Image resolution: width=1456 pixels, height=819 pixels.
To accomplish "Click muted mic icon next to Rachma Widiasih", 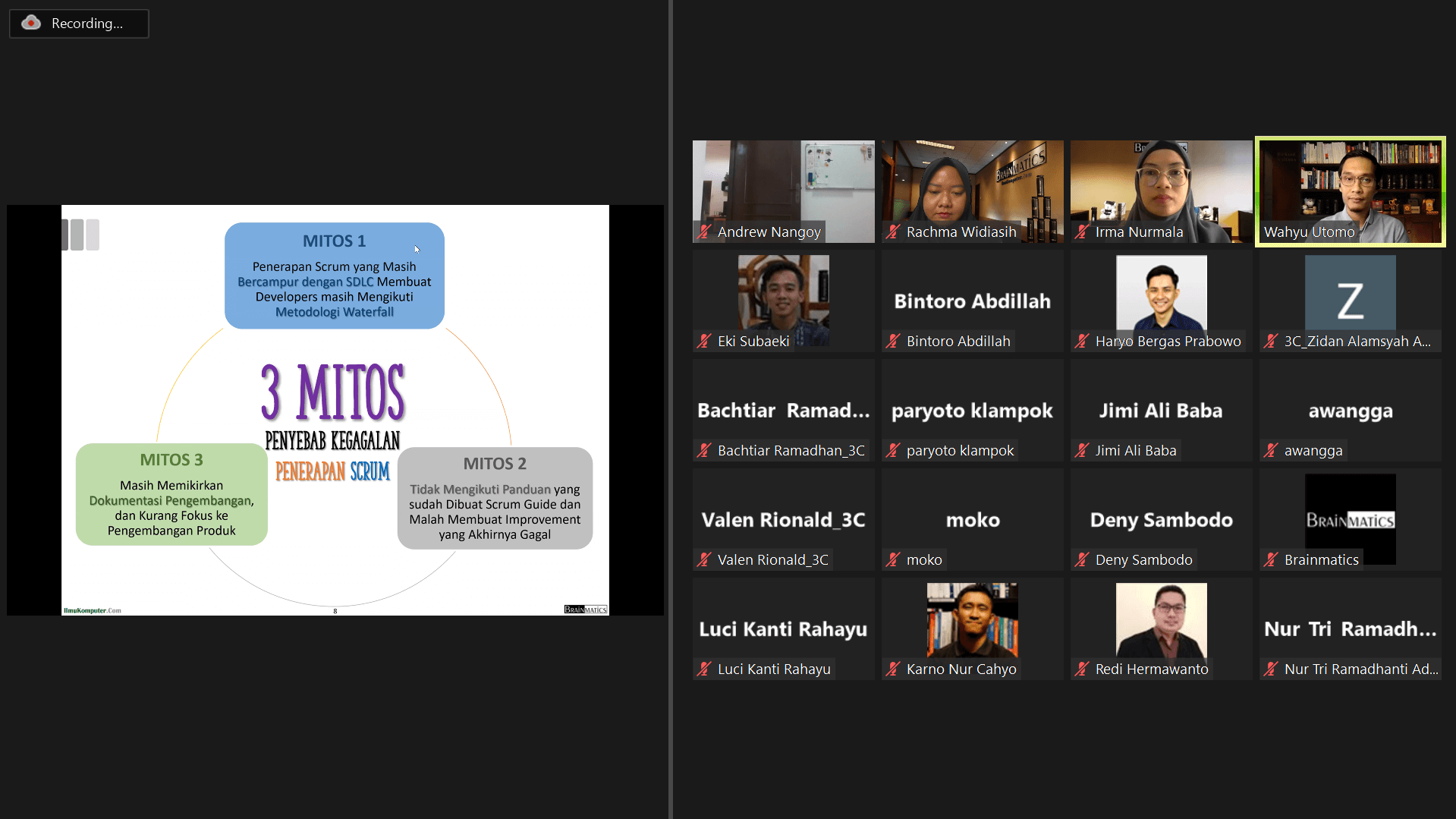I will (893, 232).
